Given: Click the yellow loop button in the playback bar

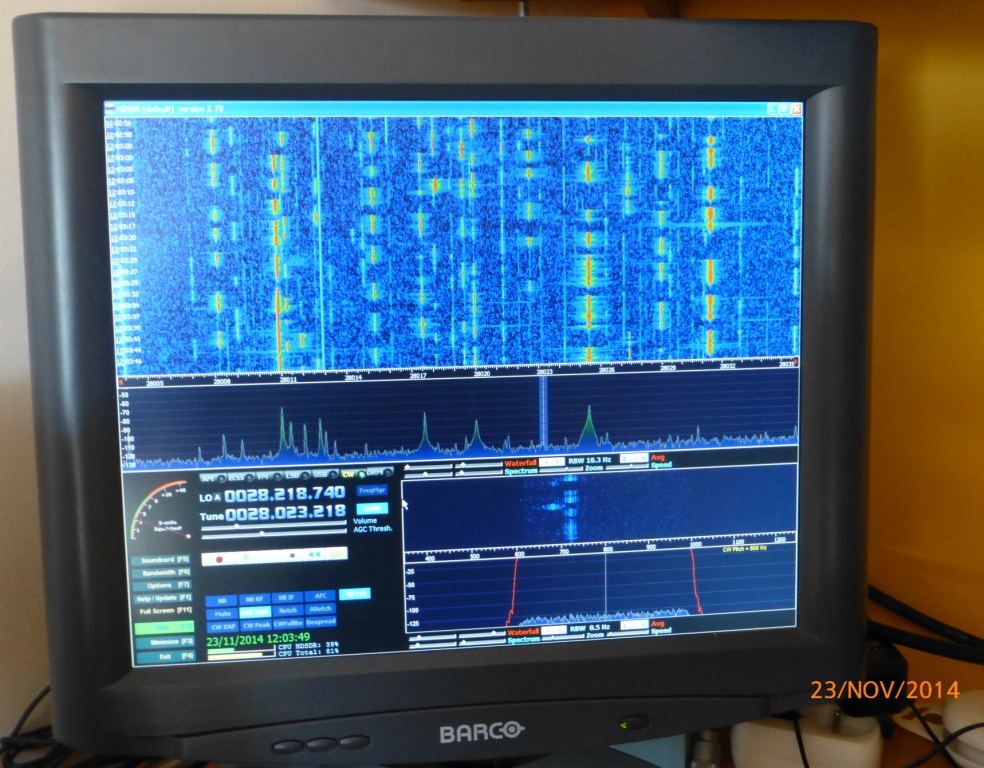Looking at the screenshot, I should 337,554.
